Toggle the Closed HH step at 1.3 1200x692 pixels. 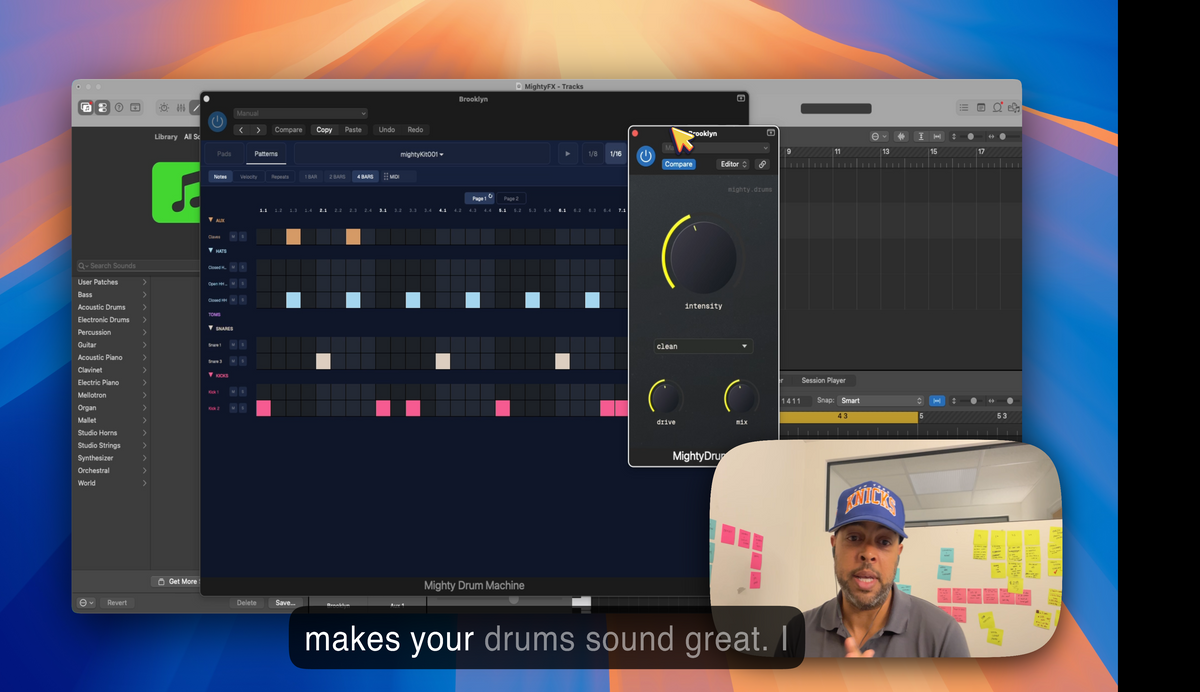pyautogui.click(x=294, y=300)
